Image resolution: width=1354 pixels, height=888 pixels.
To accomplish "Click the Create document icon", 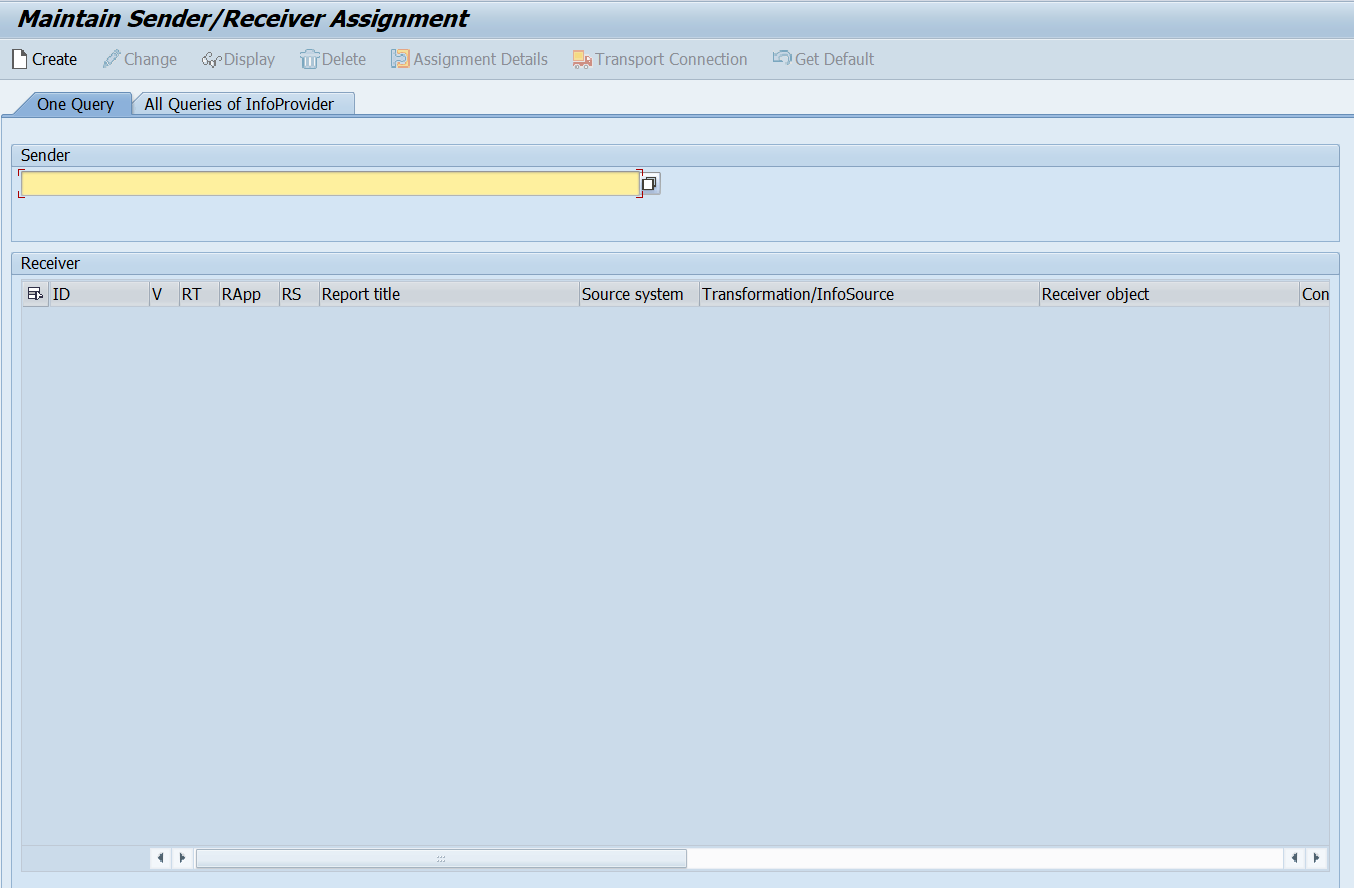I will click(x=19, y=60).
